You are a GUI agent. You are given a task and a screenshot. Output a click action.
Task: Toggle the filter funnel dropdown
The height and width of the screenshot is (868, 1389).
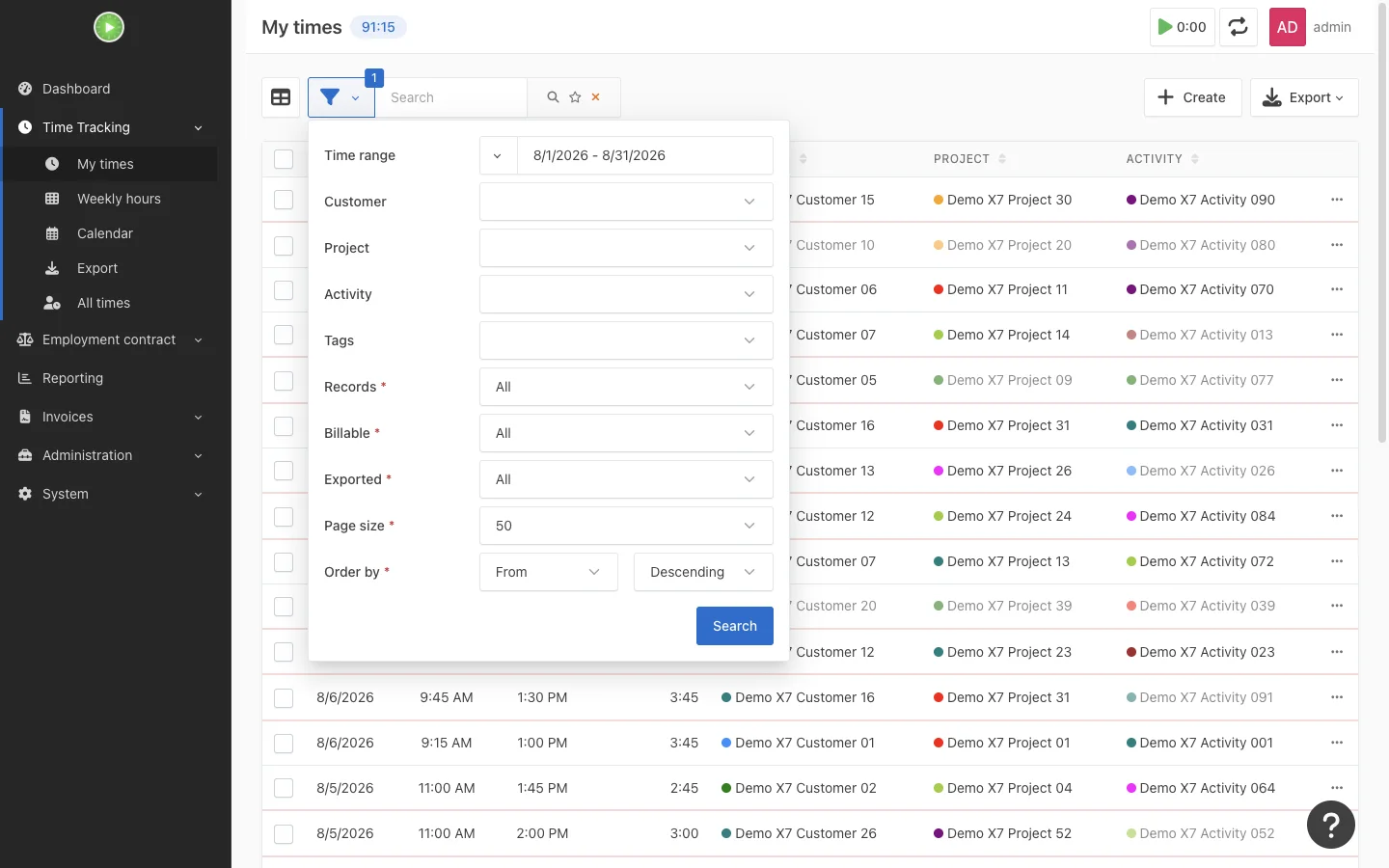click(341, 97)
